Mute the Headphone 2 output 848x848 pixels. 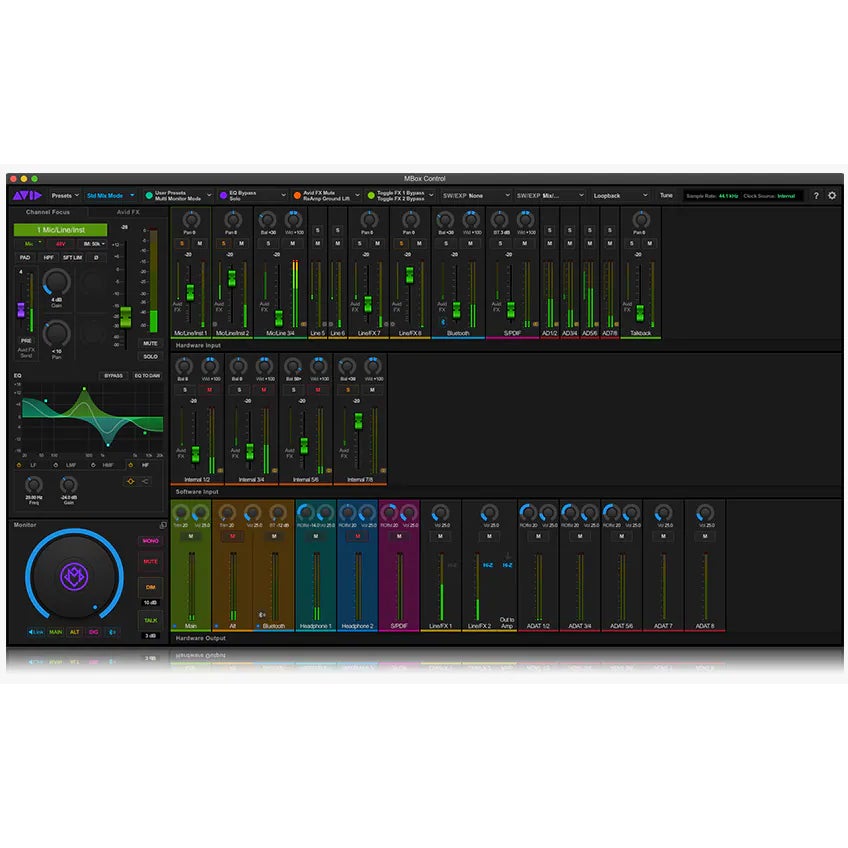point(357,536)
